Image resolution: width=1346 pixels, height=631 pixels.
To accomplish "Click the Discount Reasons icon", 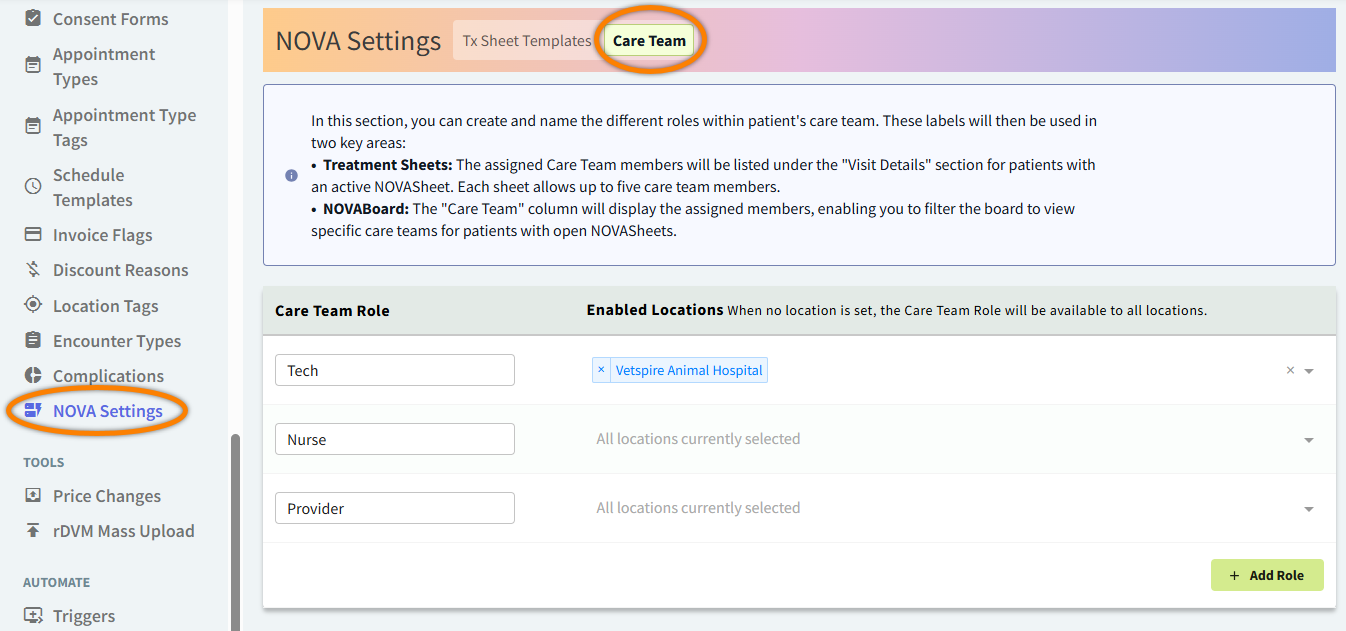I will click(33, 270).
